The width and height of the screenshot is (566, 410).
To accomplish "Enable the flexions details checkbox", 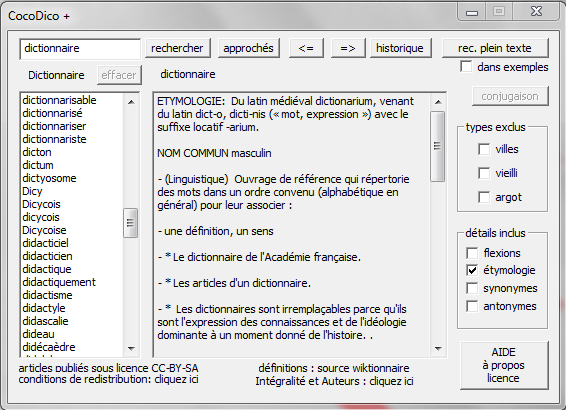I will (472, 253).
